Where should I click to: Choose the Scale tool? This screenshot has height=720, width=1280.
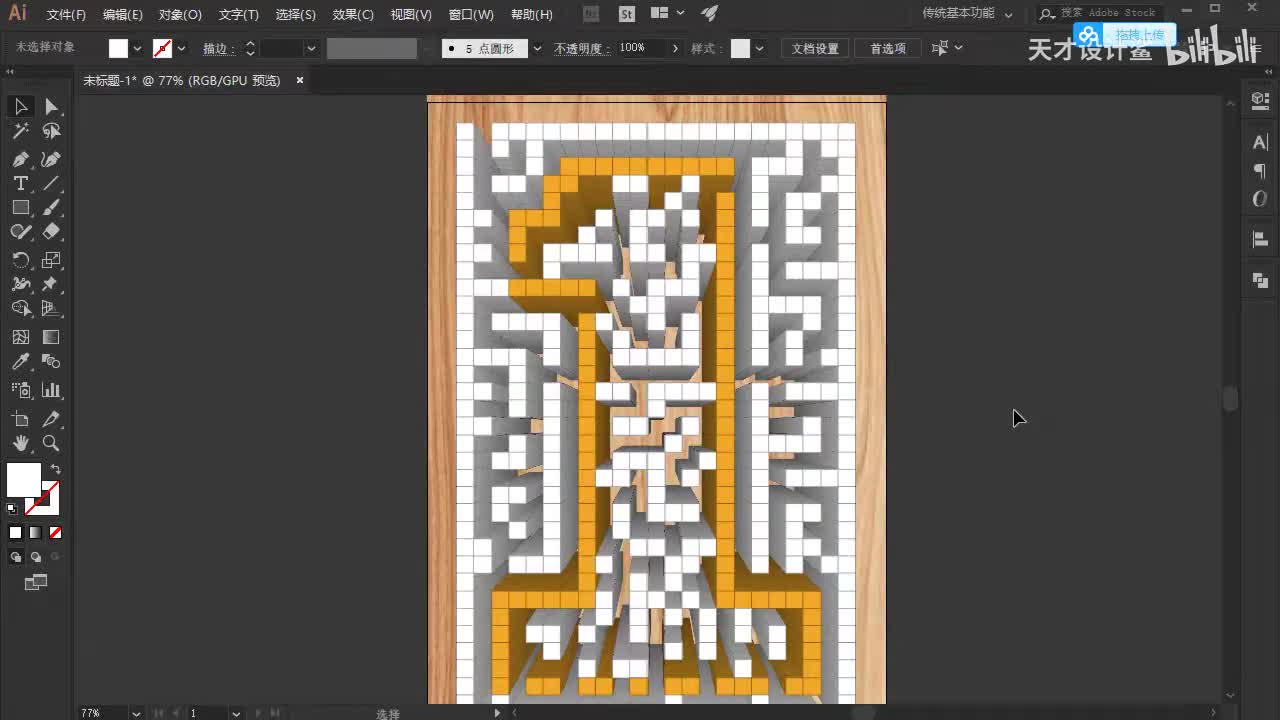[x=51, y=260]
